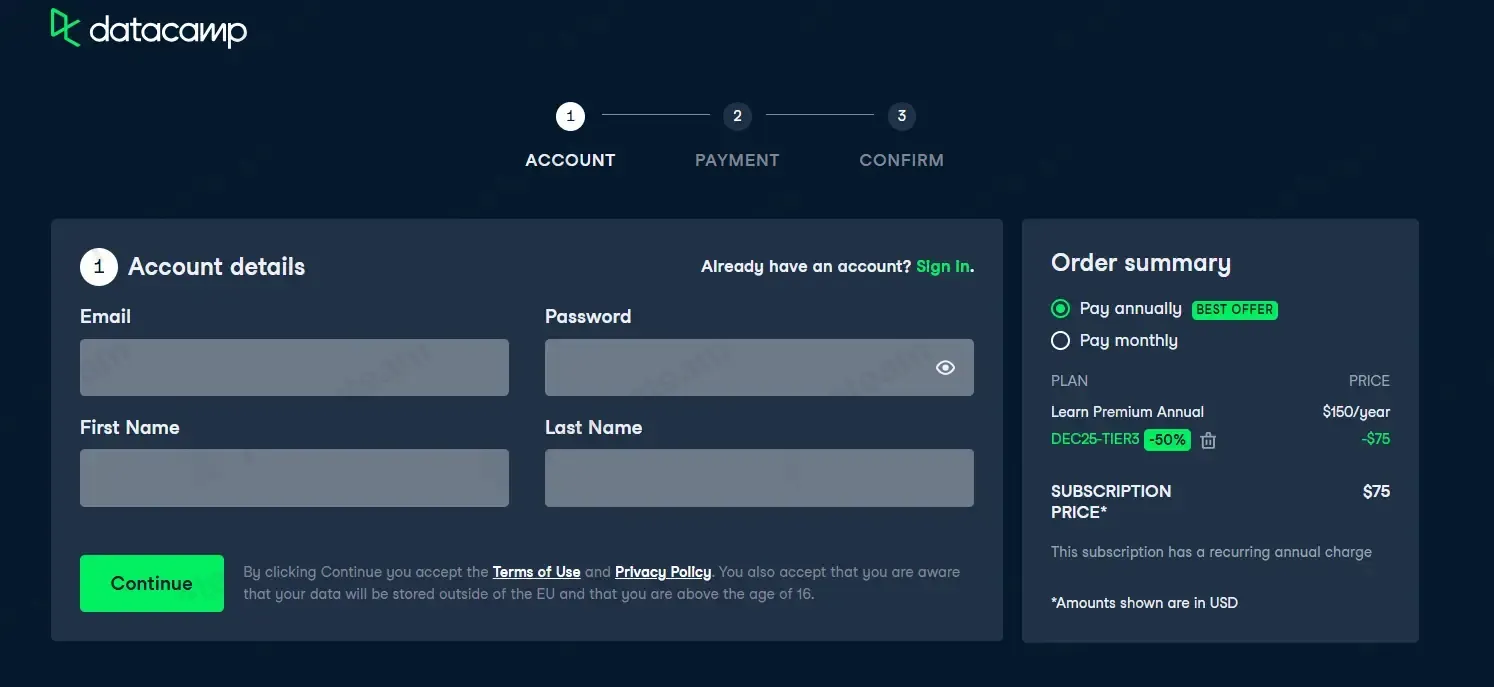The image size is (1494, 687).
Task: Focus the Password input field
Action: click(x=735, y=368)
